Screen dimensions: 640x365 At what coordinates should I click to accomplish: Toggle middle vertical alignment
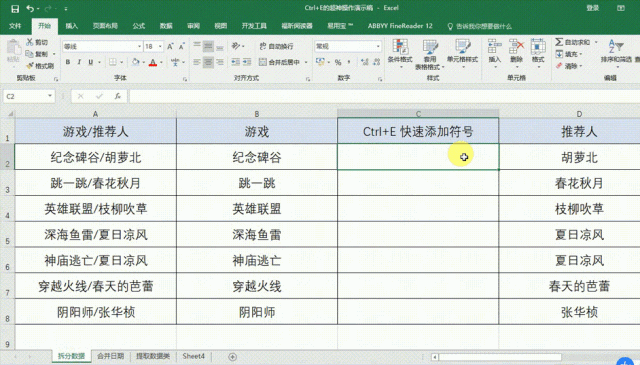click(x=208, y=46)
